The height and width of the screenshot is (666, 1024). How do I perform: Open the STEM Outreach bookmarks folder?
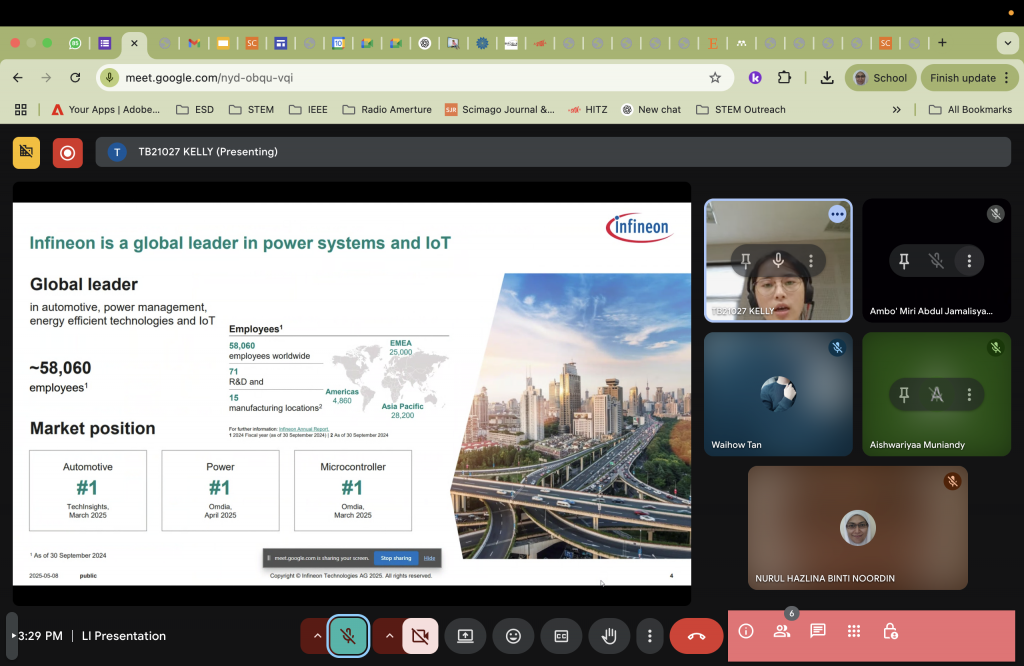(x=741, y=110)
